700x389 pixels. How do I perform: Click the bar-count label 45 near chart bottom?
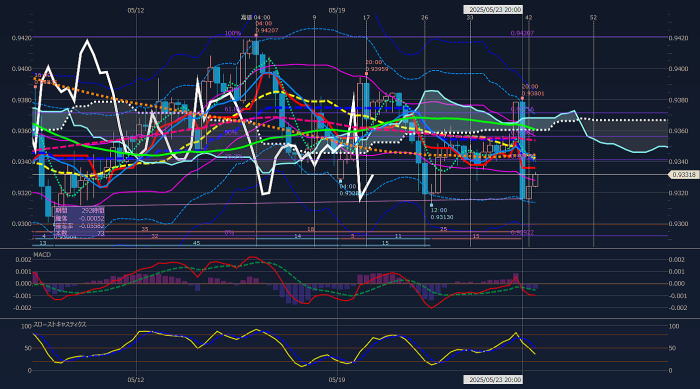[x=196, y=243]
